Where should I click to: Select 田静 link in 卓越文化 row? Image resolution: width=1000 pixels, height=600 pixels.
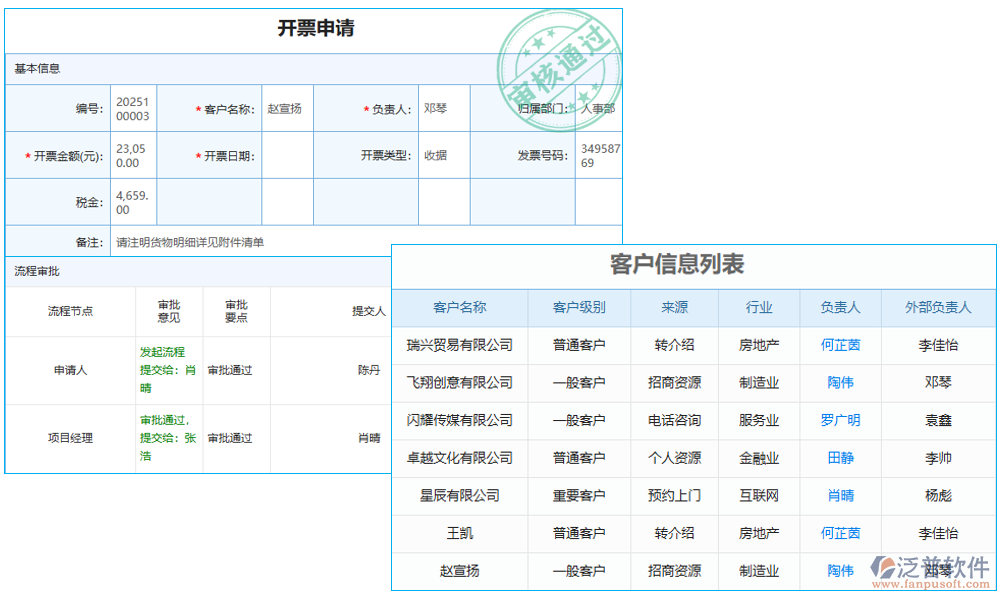click(x=839, y=458)
